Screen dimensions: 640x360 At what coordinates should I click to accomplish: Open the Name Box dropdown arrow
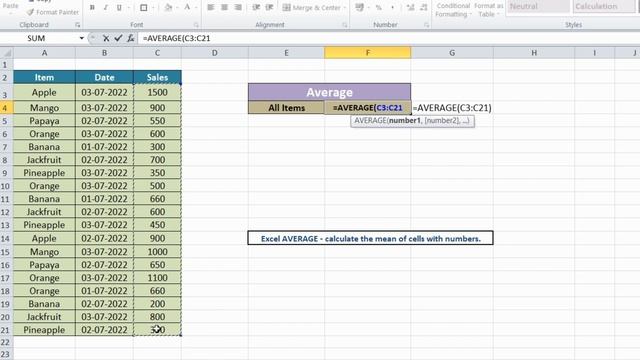[82, 38]
